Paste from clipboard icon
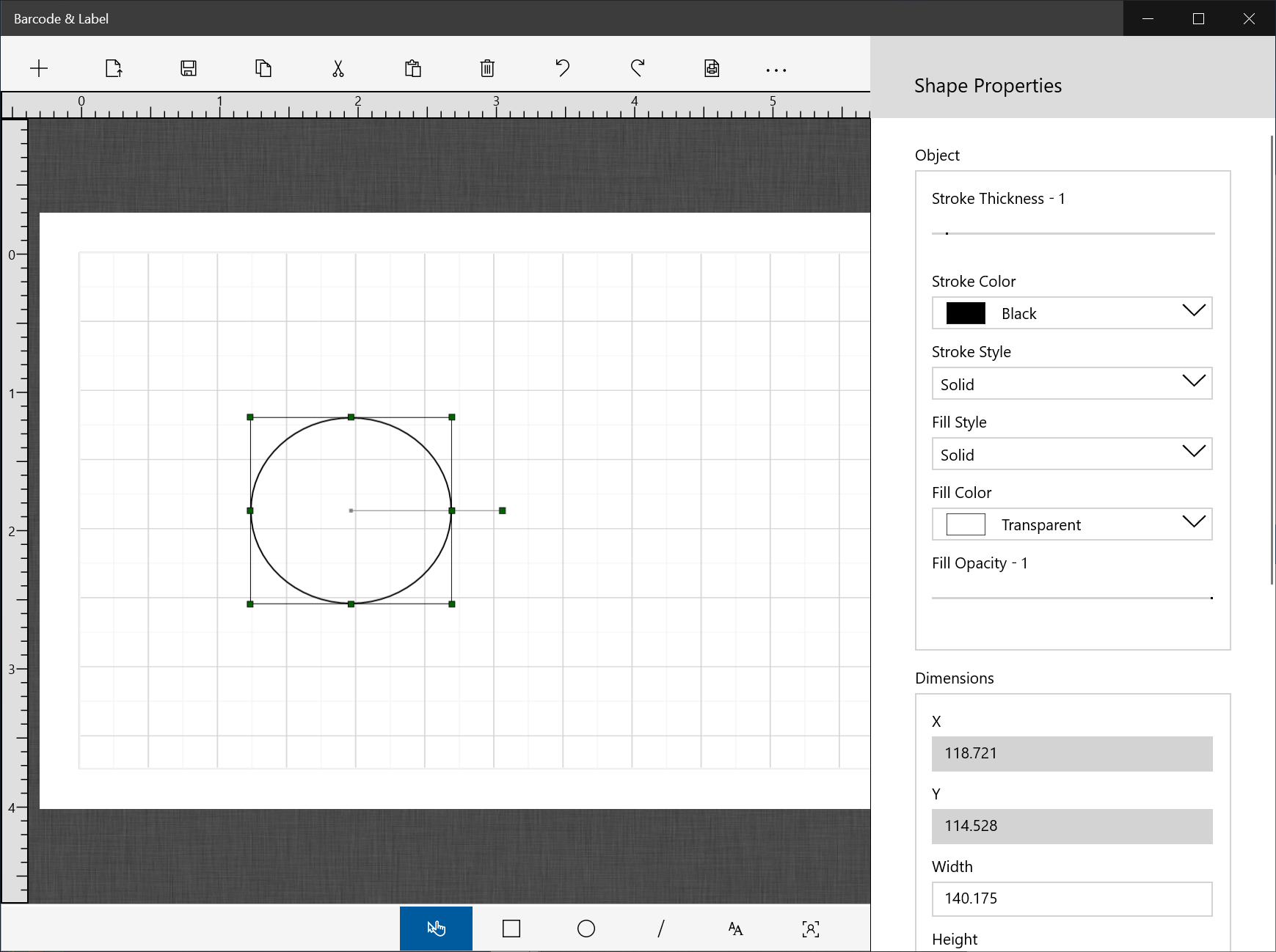This screenshot has width=1276, height=952. tap(413, 69)
